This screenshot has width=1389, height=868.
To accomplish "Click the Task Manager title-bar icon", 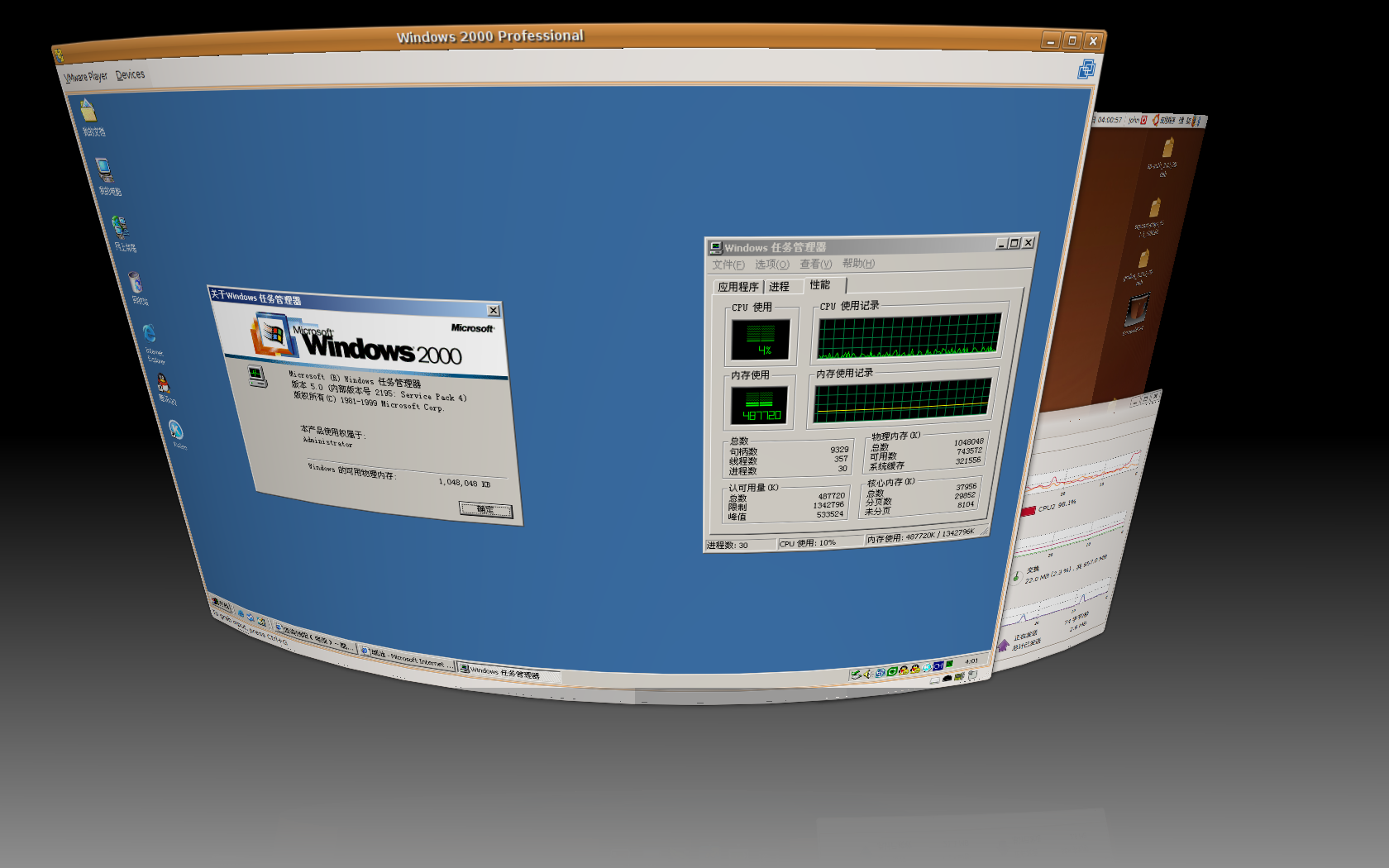I will (716, 247).
